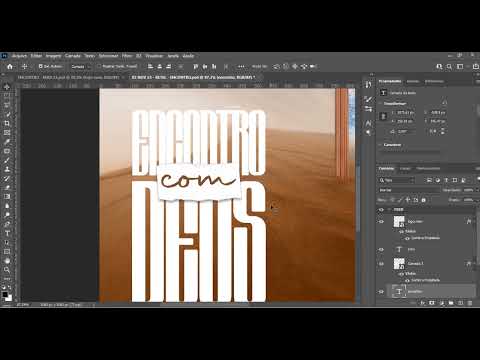Select the Rectangle shape tool
The image size is (480, 360).
[7, 252]
